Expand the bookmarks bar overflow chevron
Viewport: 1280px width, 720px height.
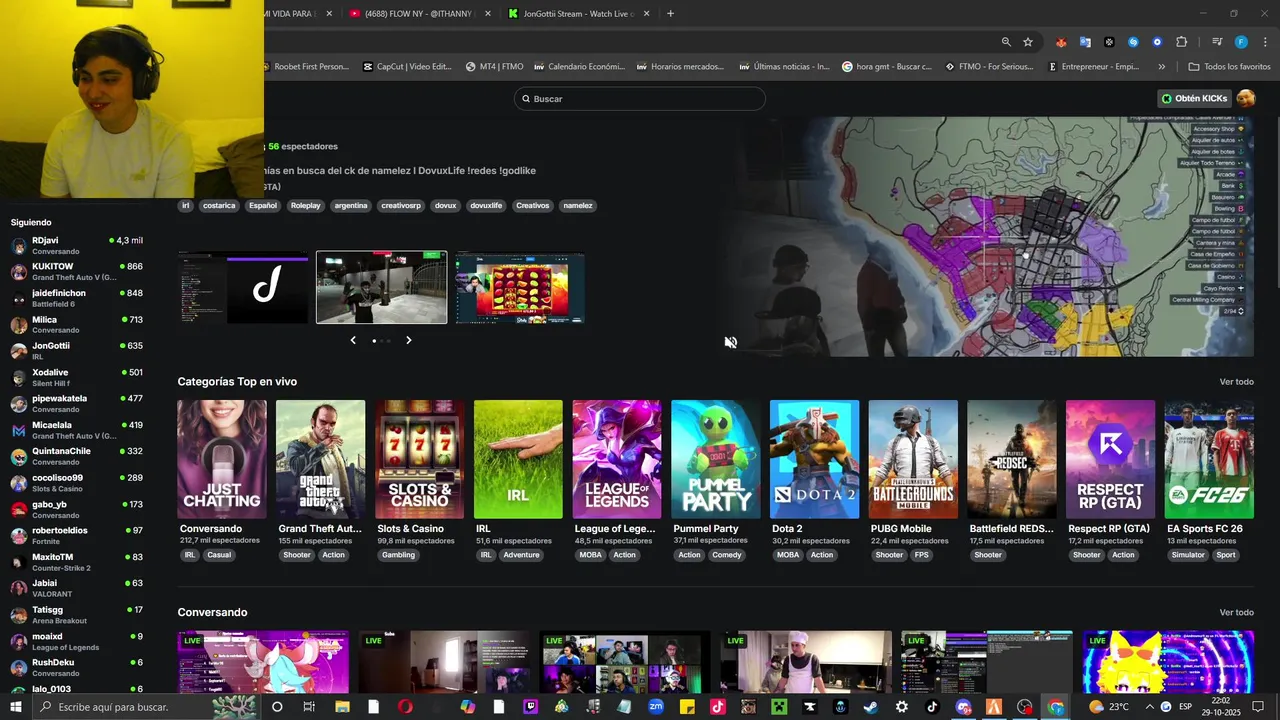1161,67
